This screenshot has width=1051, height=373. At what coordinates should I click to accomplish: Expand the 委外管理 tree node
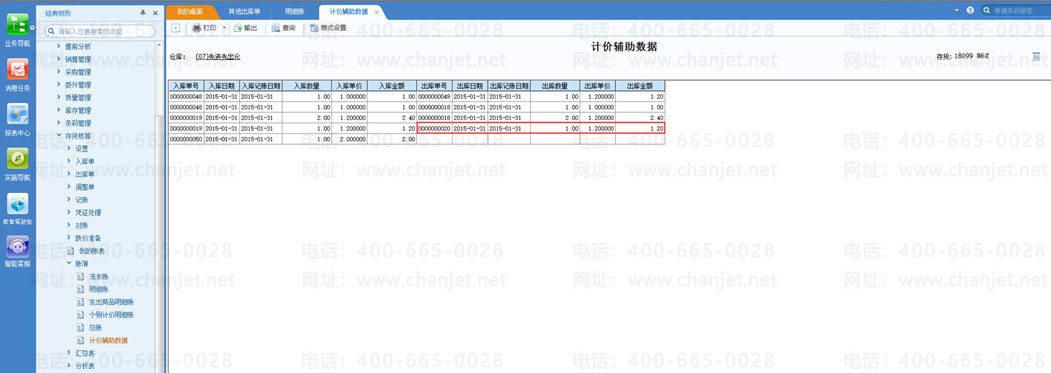click(59, 85)
